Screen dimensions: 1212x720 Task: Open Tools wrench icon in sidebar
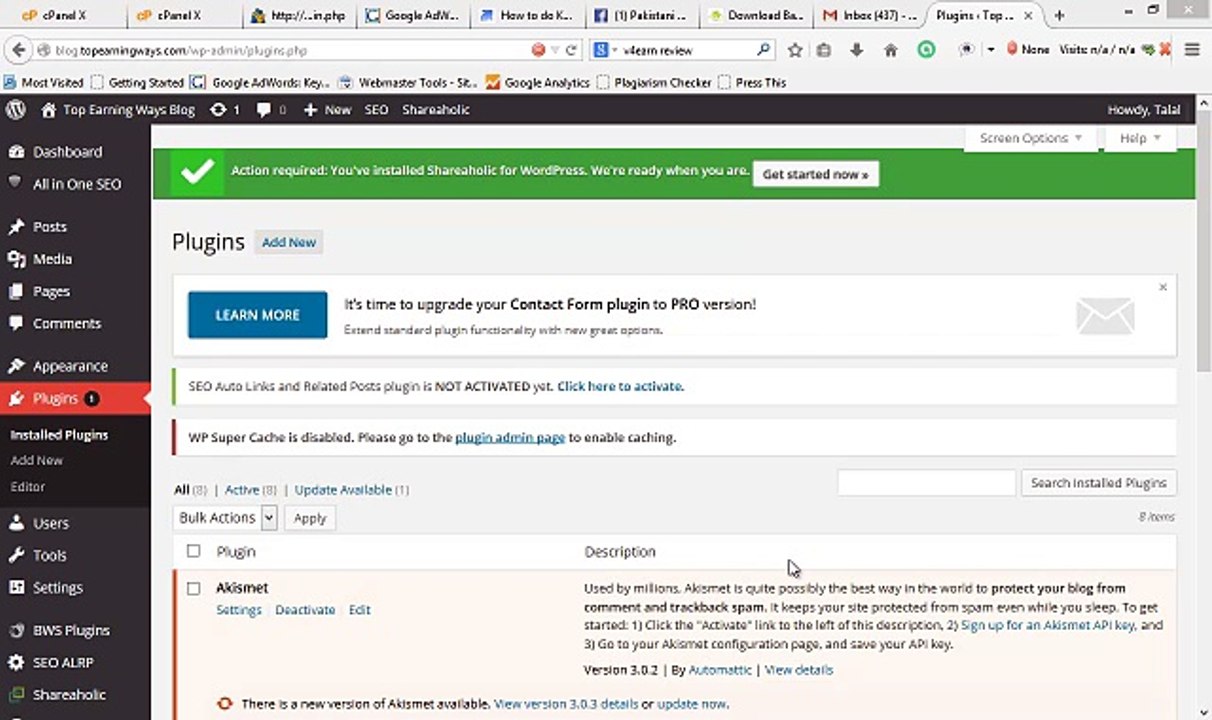point(16,555)
